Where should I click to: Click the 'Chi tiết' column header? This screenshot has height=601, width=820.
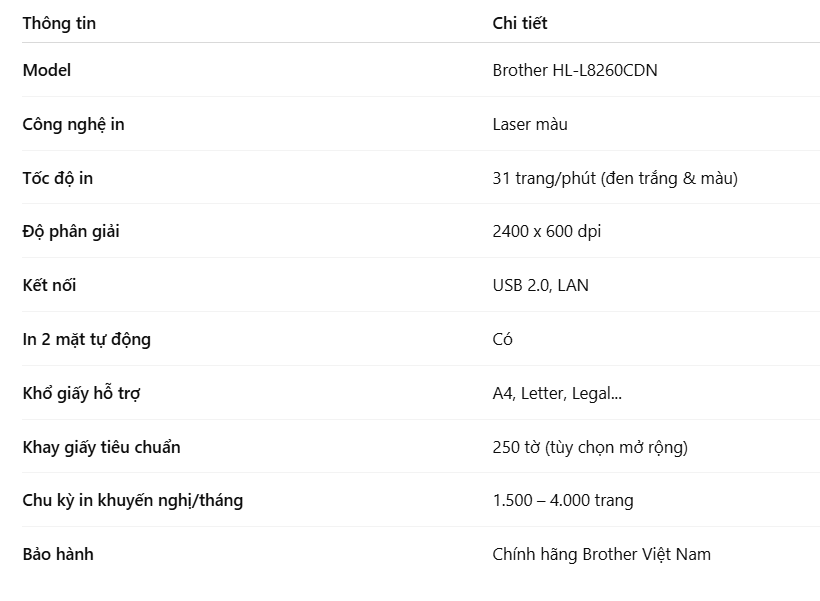(x=519, y=23)
